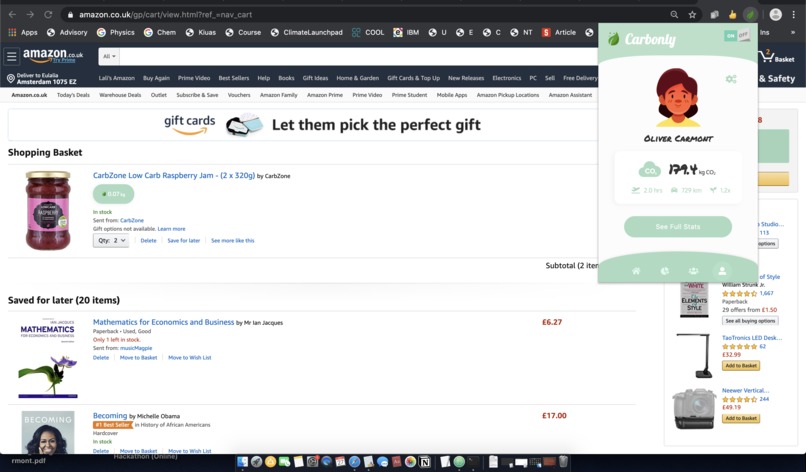Click the Amazon.co.uk logo
This screenshot has height=472, width=806.
52,56
